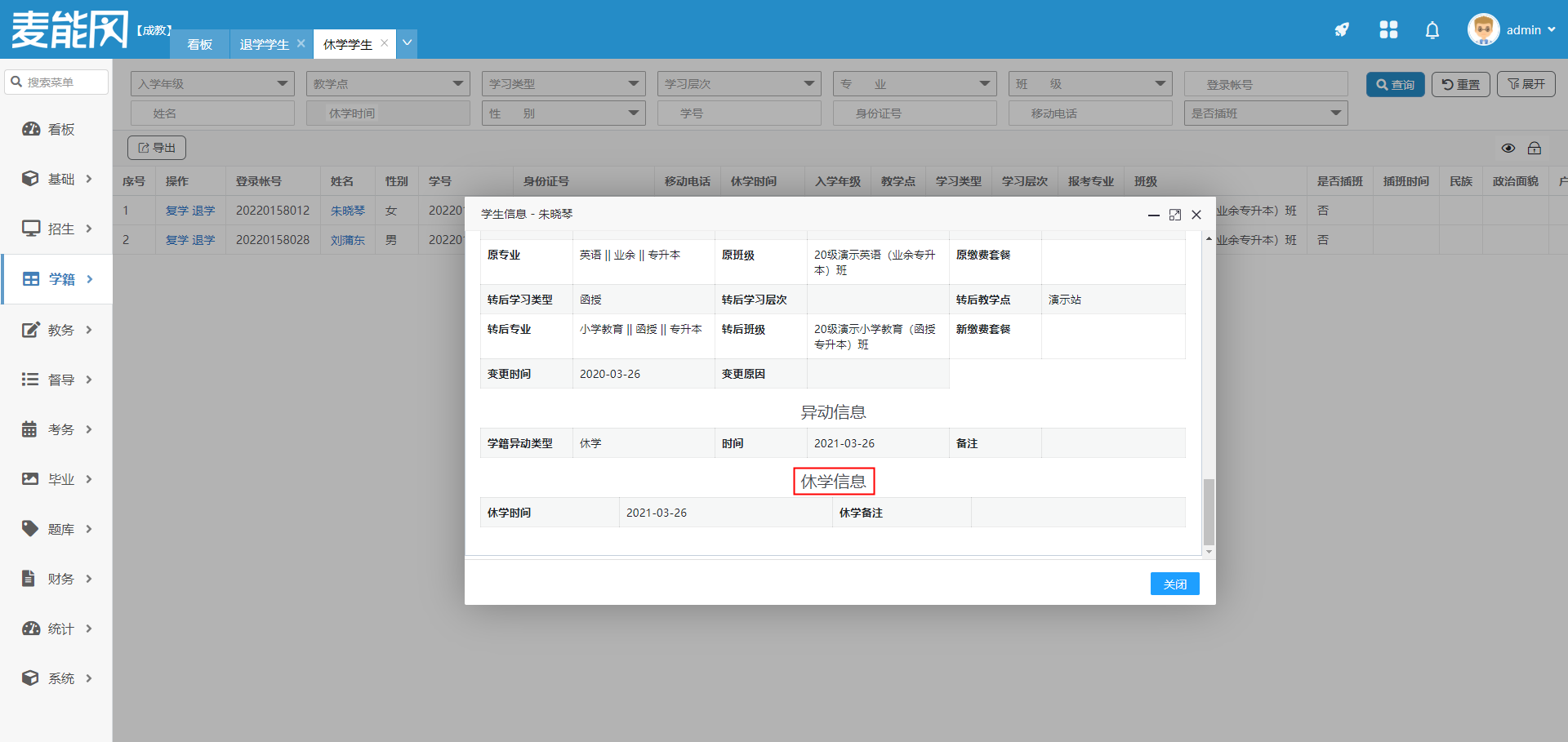The image size is (1568, 742).
Task: Click the dialog vertical scrollbar thumb
Action: tap(1209, 511)
